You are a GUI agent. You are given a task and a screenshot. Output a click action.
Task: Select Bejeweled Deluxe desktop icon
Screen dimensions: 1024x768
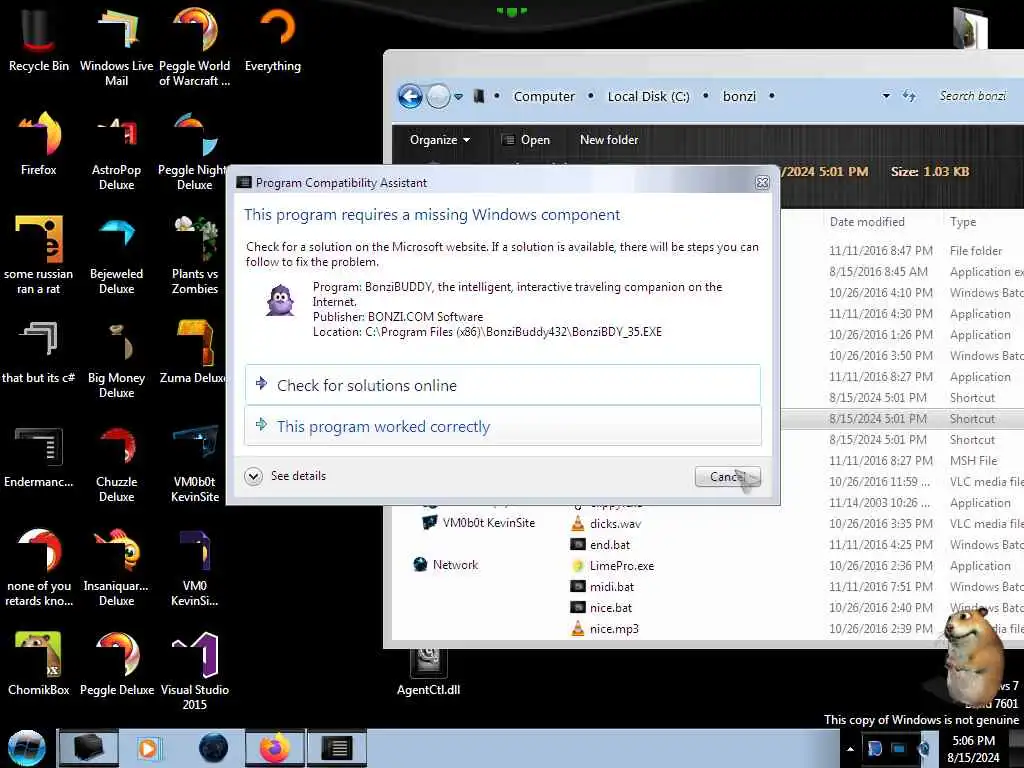116,255
